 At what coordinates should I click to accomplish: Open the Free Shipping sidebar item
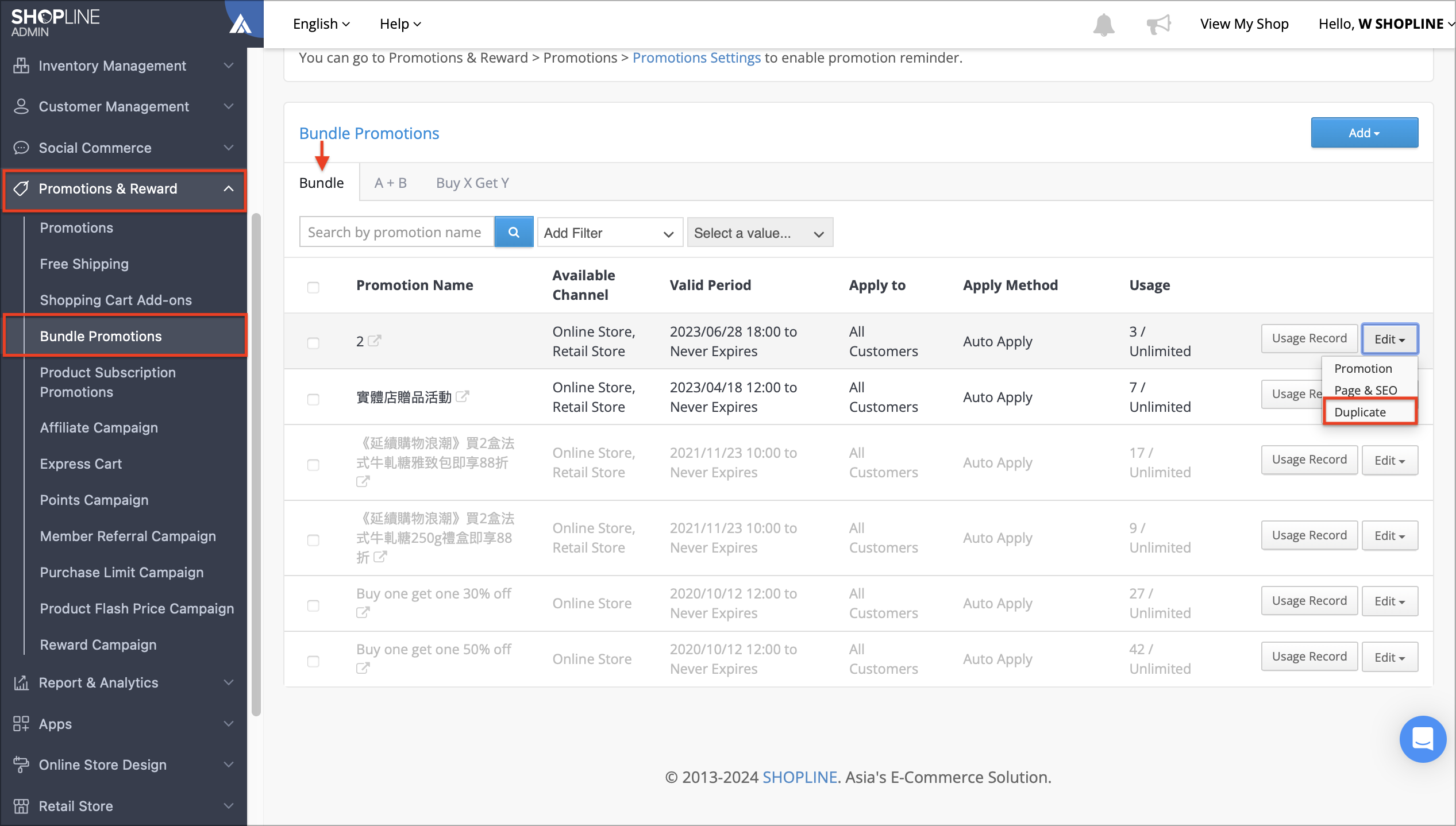click(x=84, y=264)
